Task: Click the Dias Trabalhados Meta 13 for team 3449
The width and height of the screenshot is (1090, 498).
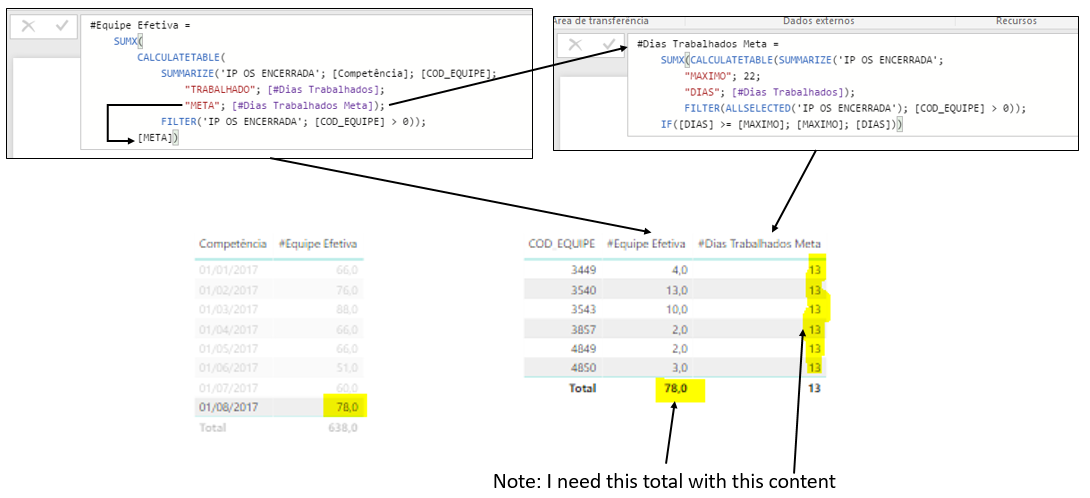Action: pos(815,270)
